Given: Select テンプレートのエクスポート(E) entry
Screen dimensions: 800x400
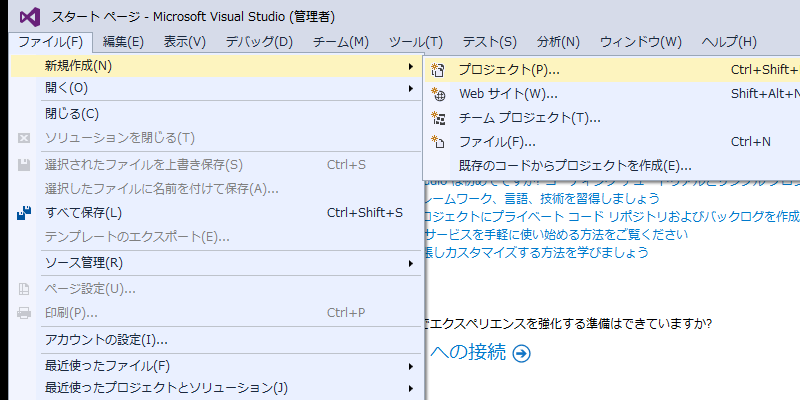Looking at the screenshot, I should pyautogui.click(x=216, y=237).
